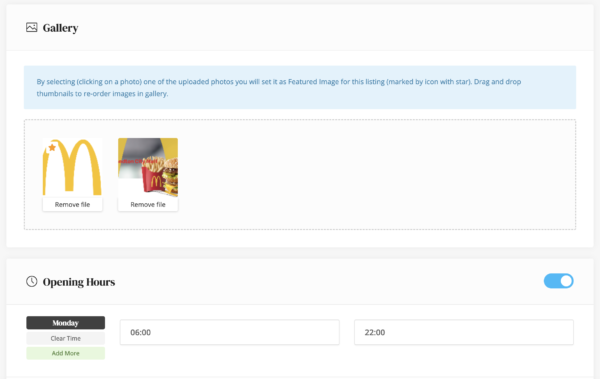This screenshot has width=600, height=379.
Task: Click the clock icon beside Opening Hours
Action: click(x=32, y=281)
